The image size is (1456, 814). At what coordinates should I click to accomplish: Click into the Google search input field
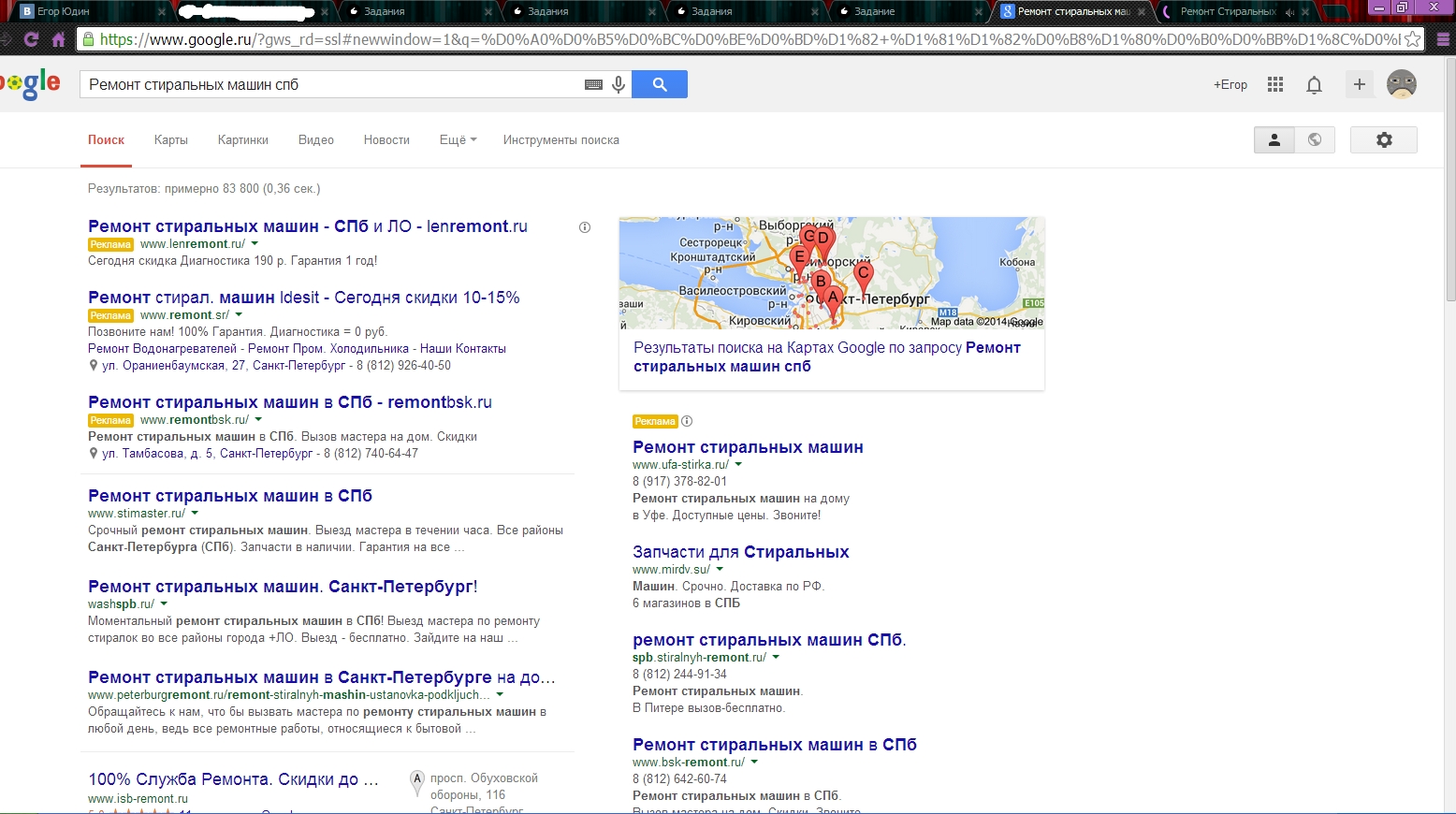(332, 84)
